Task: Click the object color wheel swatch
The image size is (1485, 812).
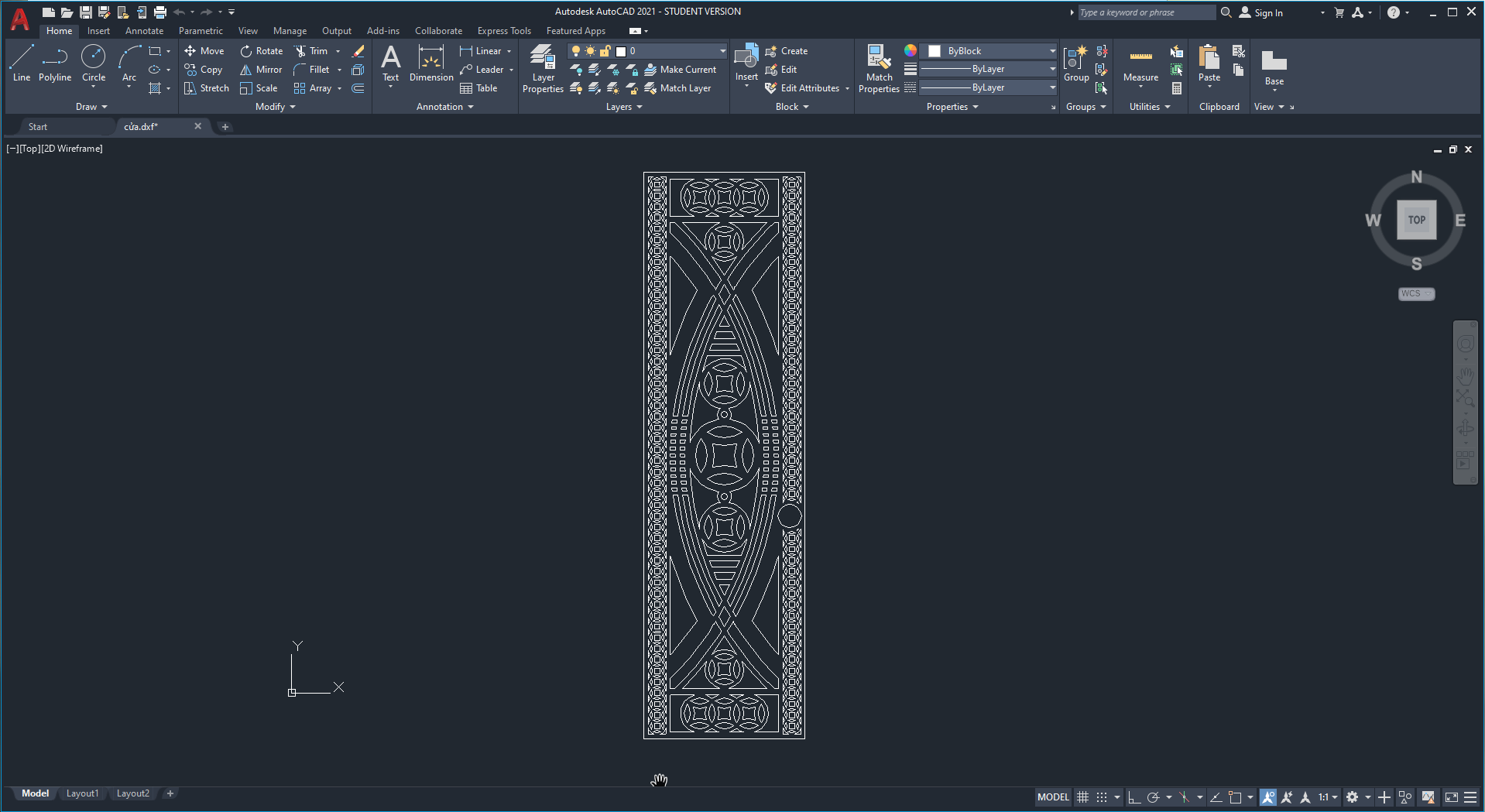Action: (x=911, y=50)
